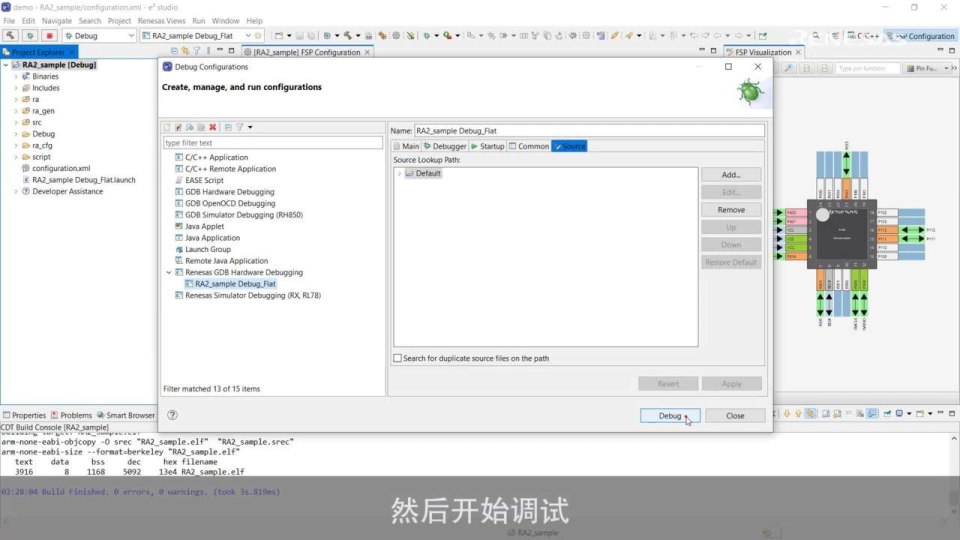Switch to the C/C++ perspective

tap(863, 36)
